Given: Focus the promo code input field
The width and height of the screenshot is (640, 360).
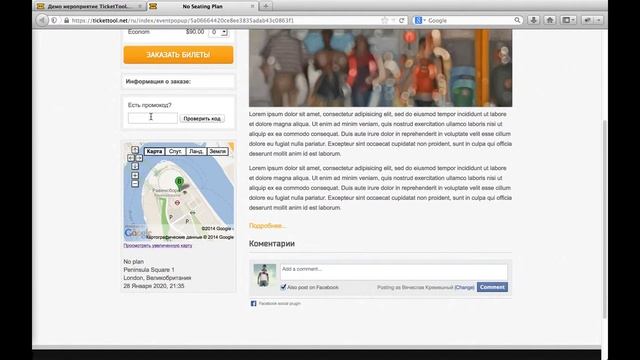Looking at the screenshot, I should (153, 118).
